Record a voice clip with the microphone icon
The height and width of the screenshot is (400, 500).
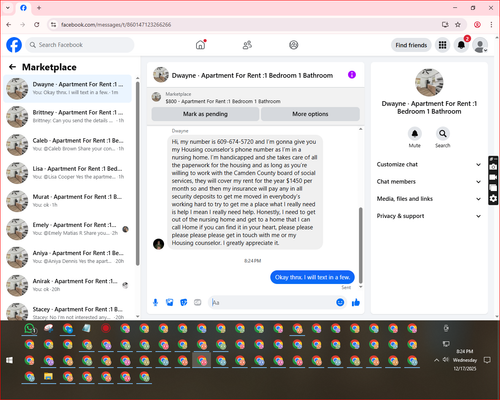(x=155, y=302)
